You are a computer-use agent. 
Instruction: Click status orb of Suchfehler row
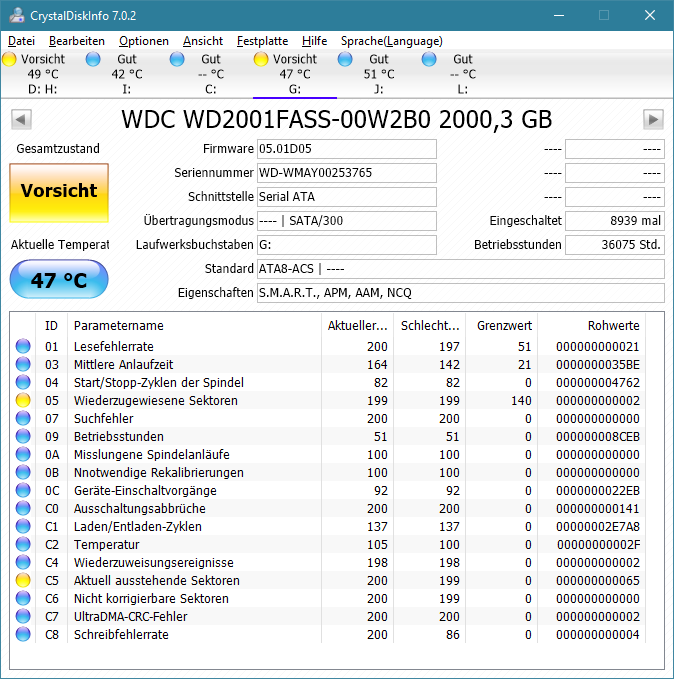pos(23,418)
